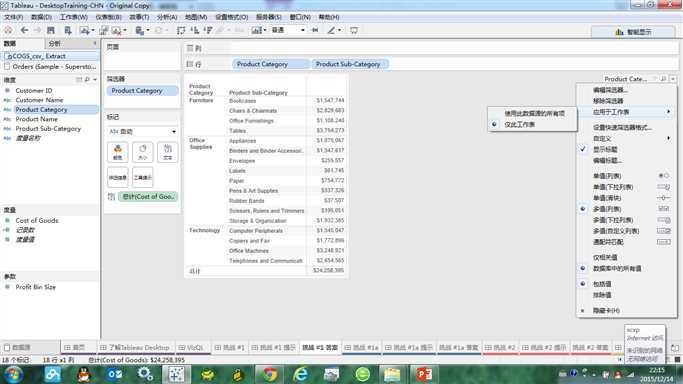Screen dimensions: 683x384
Task: Open the dimensions pane dropdown arrow
Action: click(x=95, y=80)
